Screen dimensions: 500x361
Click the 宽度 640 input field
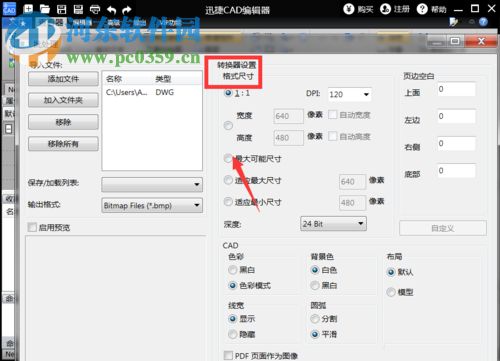tap(289, 116)
